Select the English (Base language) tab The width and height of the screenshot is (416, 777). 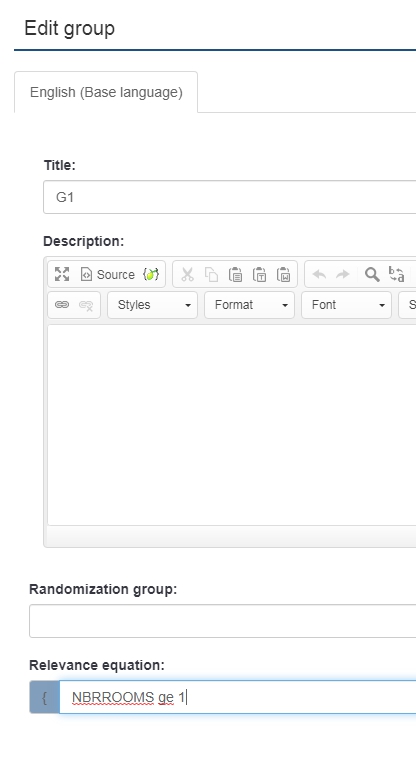(106, 92)
